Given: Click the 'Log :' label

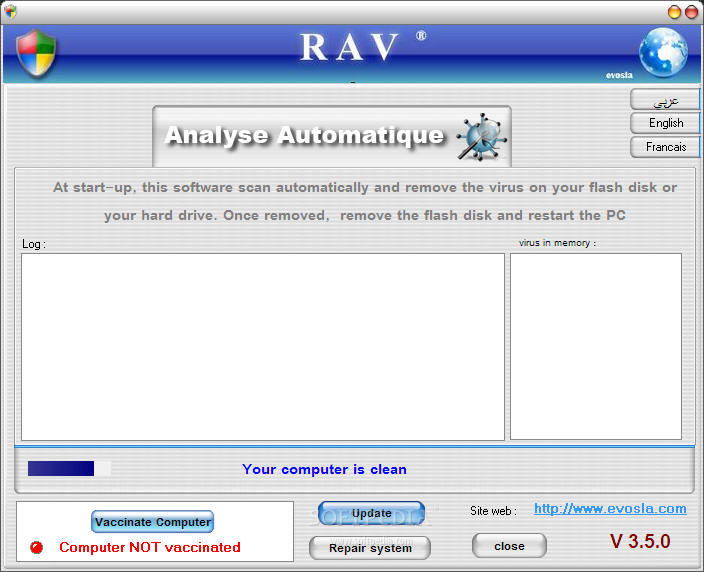Looking at the screenshot, I should pyautogui.click(x=34, y=244).
